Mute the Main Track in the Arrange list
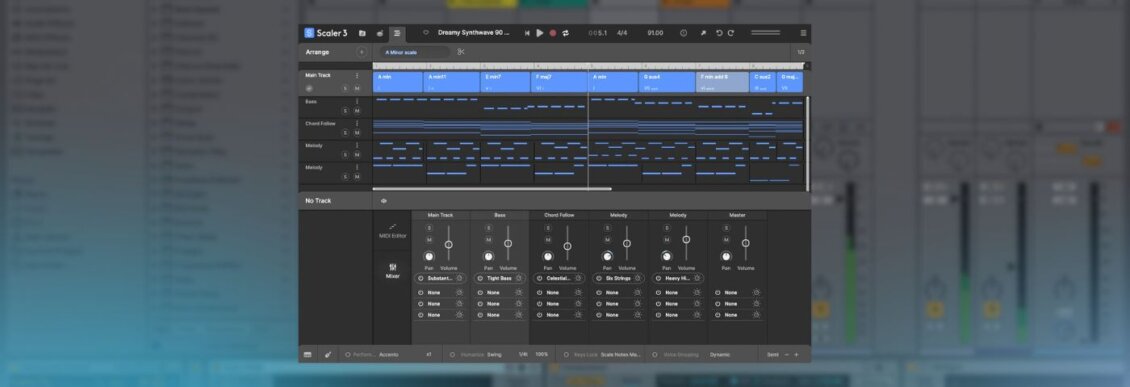 (357, 89)
